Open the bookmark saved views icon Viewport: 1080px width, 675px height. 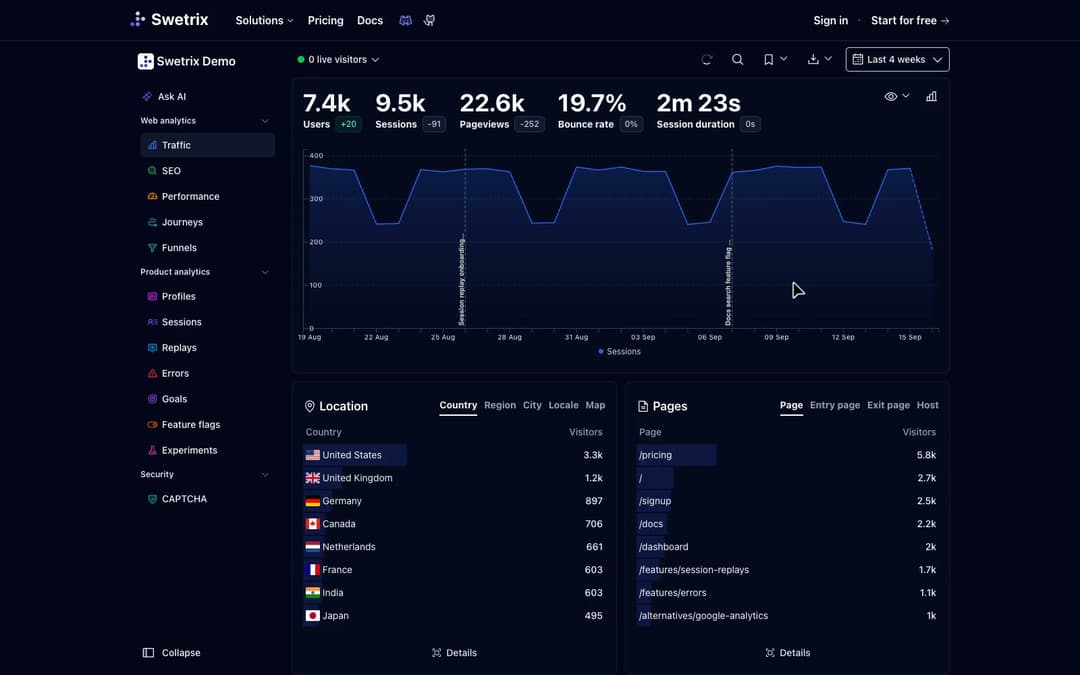(769, 60)
